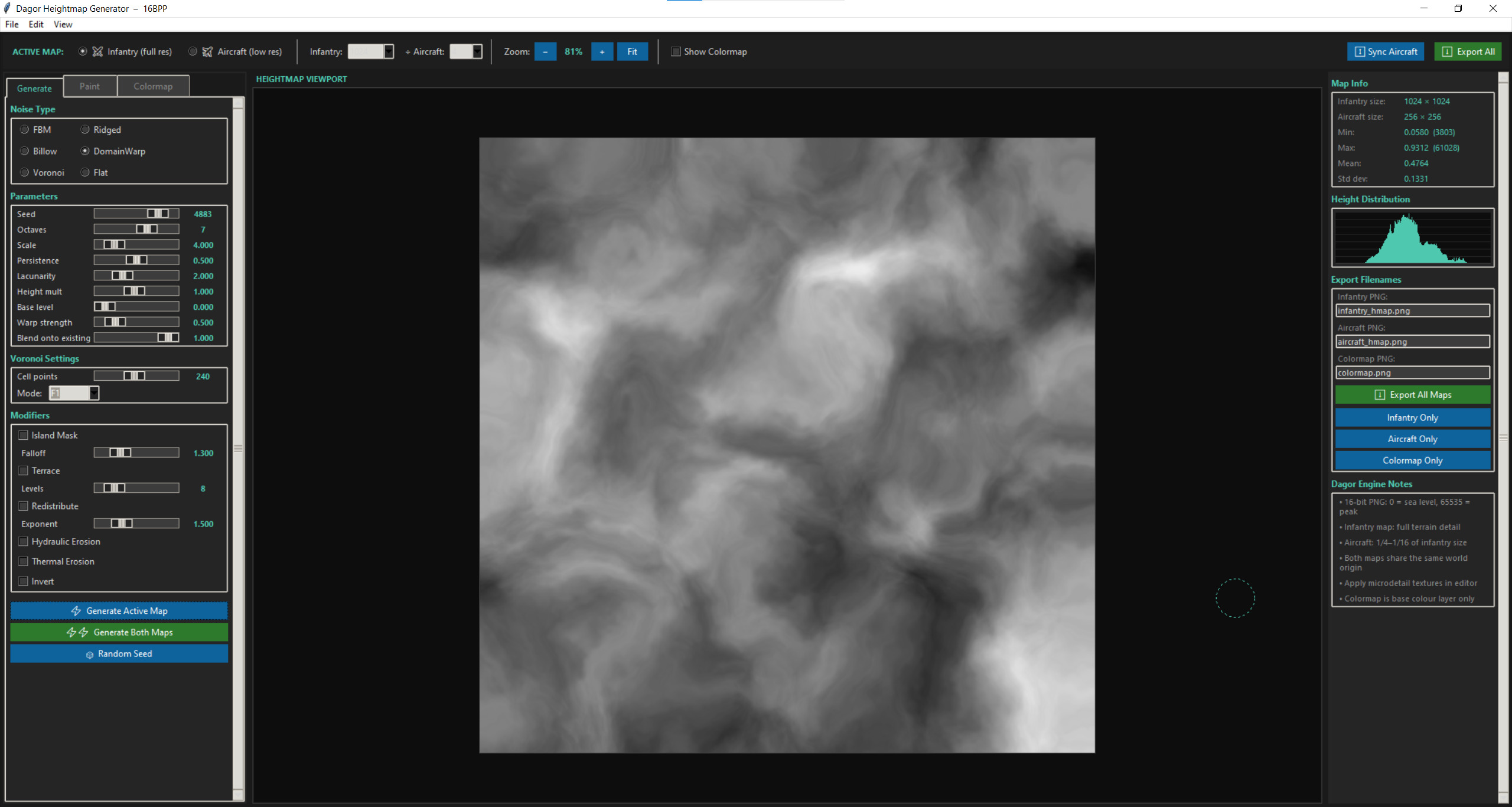Viewport: 1512px width, 807px height.
Task: Open the Infantry size dropdown
Action: click(388, 52)
